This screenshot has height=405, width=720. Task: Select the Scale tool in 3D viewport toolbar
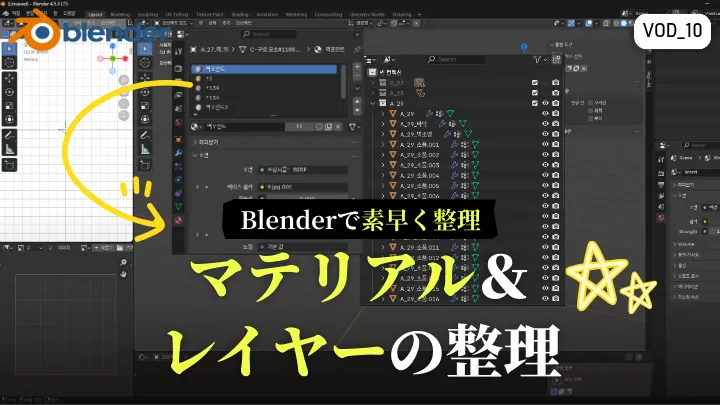pos(145,106)
